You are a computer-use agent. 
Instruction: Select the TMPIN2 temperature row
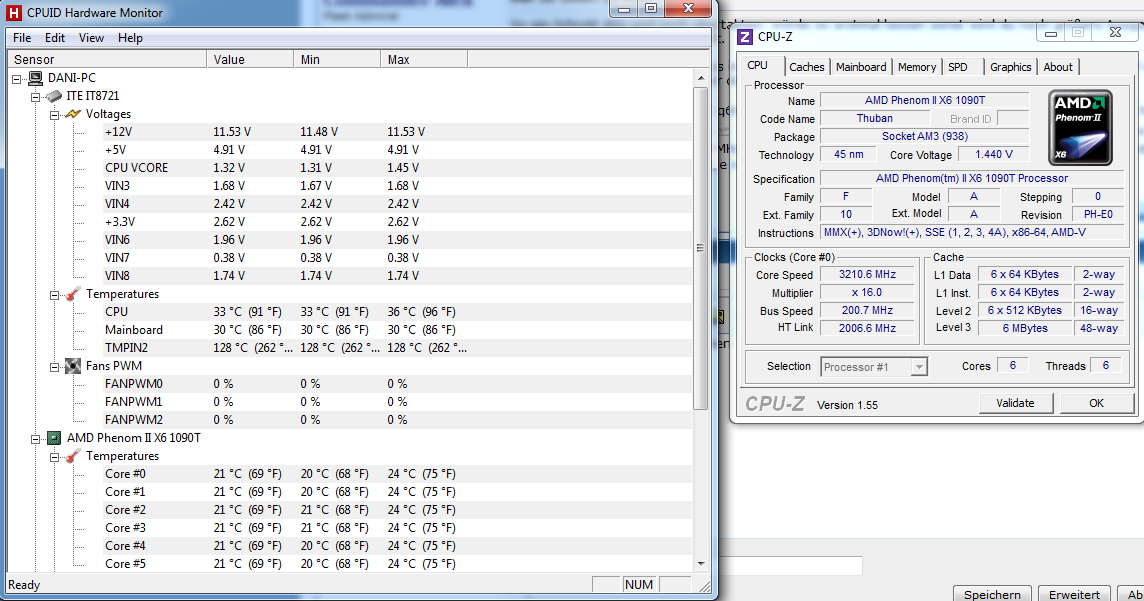[x=398, y=348]
